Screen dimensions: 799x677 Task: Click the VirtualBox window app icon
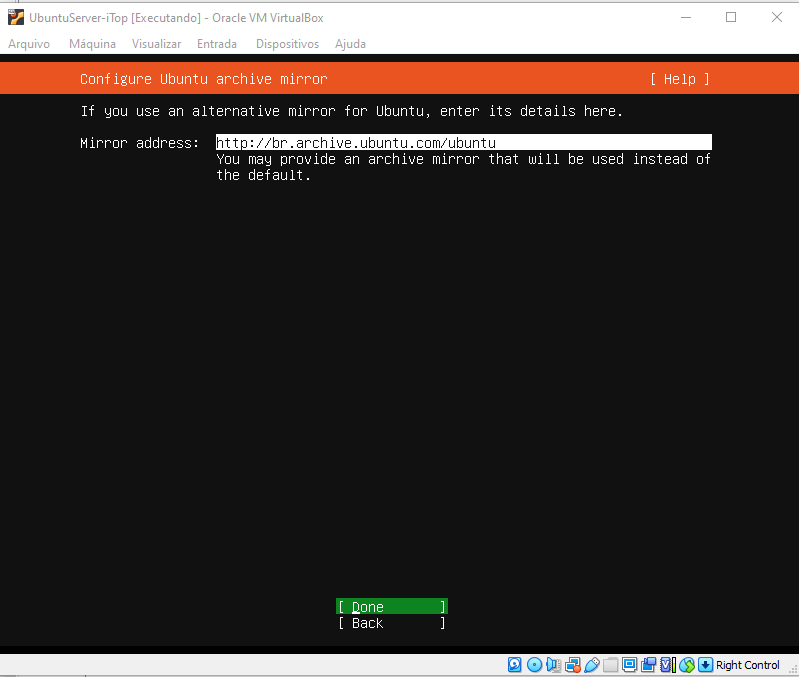pos(15,17)
